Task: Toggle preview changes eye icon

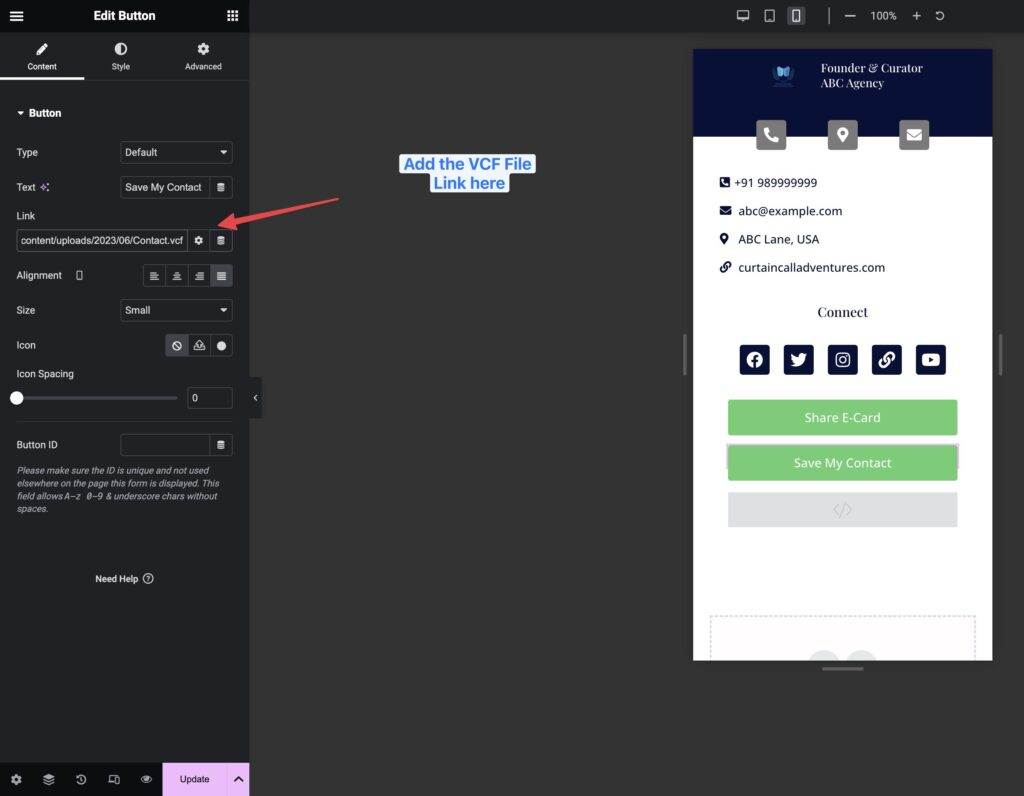Action: [146, 780]
